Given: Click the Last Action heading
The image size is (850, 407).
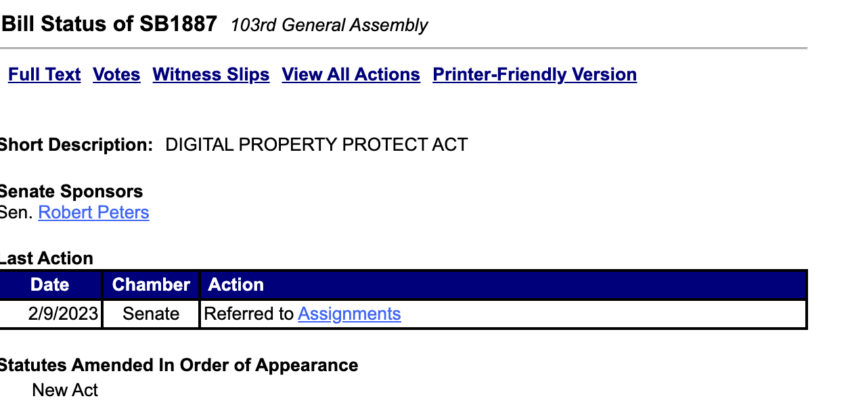Looking at the screenshot, I should tap(46, 258).
